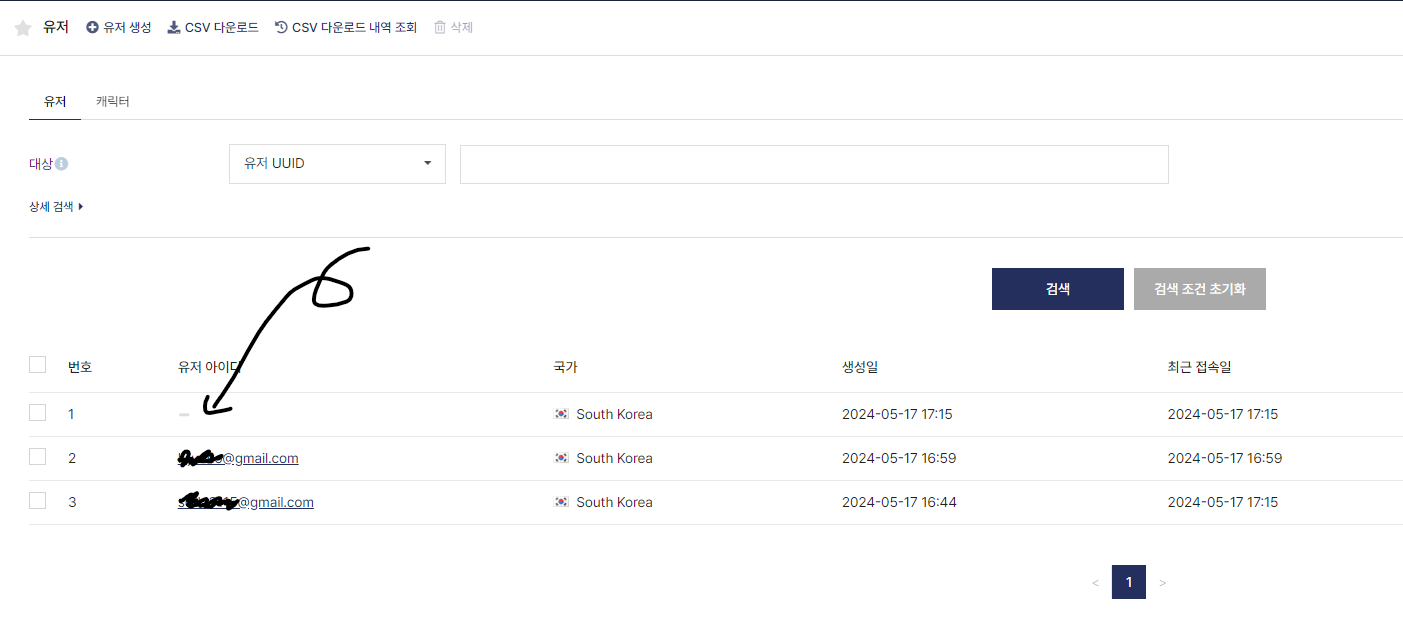Toggle the select-all checkbox in the table header
The height and width of the screenshot is (634, 1403).
tap(37, 365)
